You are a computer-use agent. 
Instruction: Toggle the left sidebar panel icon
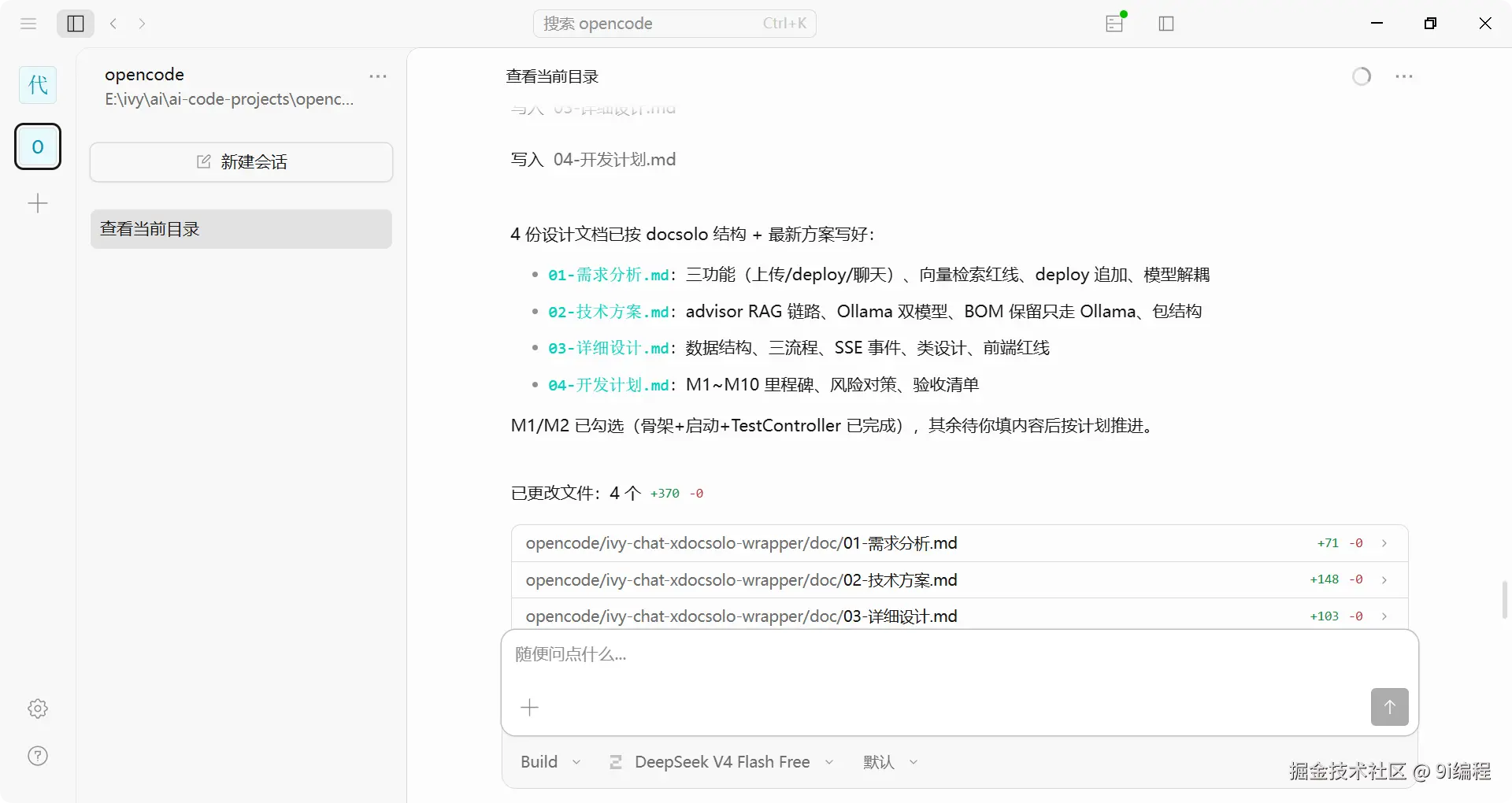[76, 24]
